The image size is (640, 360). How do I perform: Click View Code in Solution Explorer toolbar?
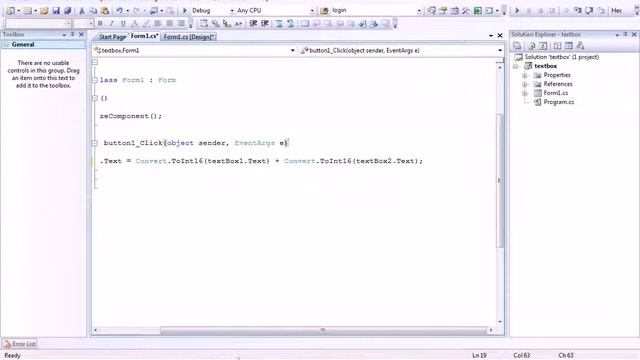click(558, 46)
